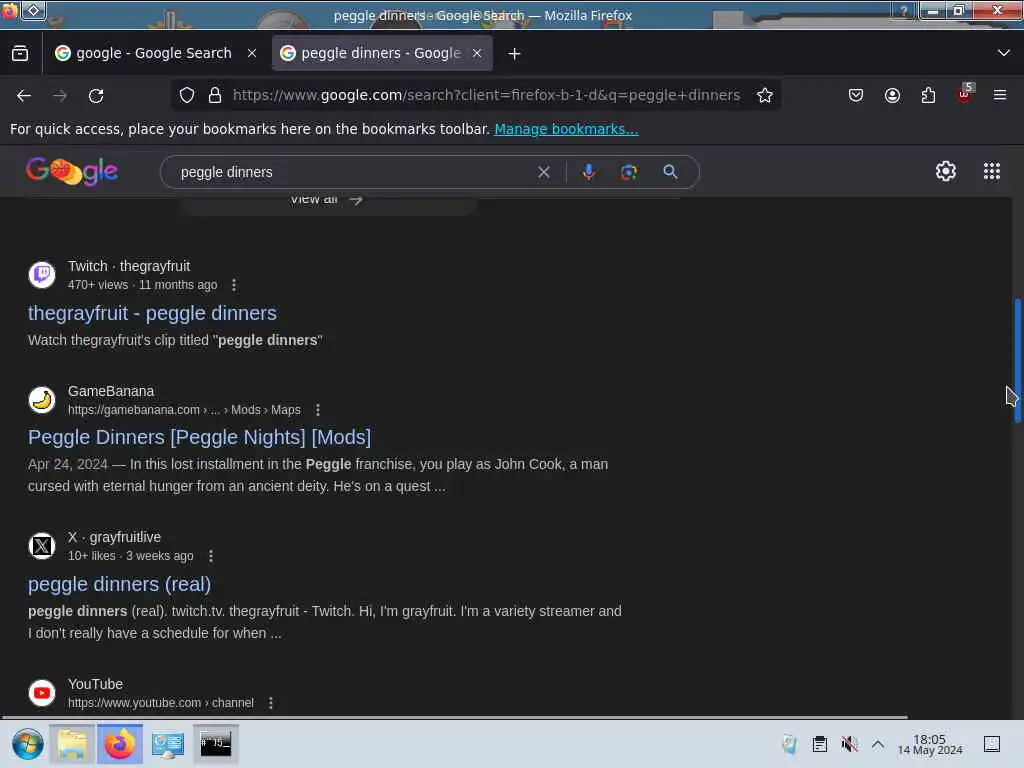Screen dimensions: 1024x768
Task: Open options for thegrayfruit Twitch result
Action: [x=234, y=285]
